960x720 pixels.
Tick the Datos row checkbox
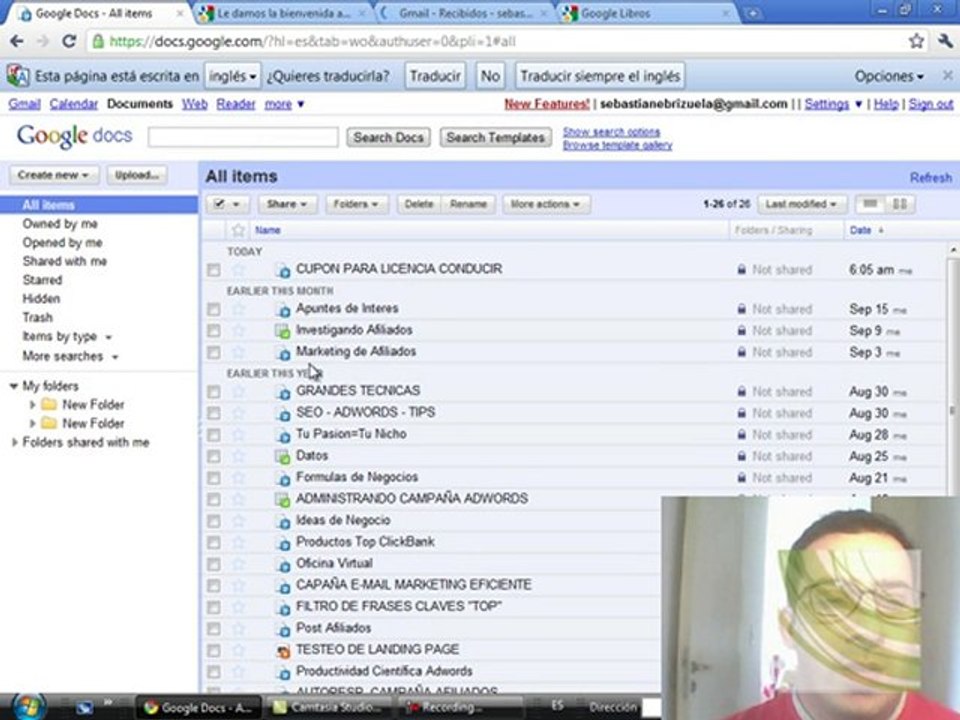214,456
